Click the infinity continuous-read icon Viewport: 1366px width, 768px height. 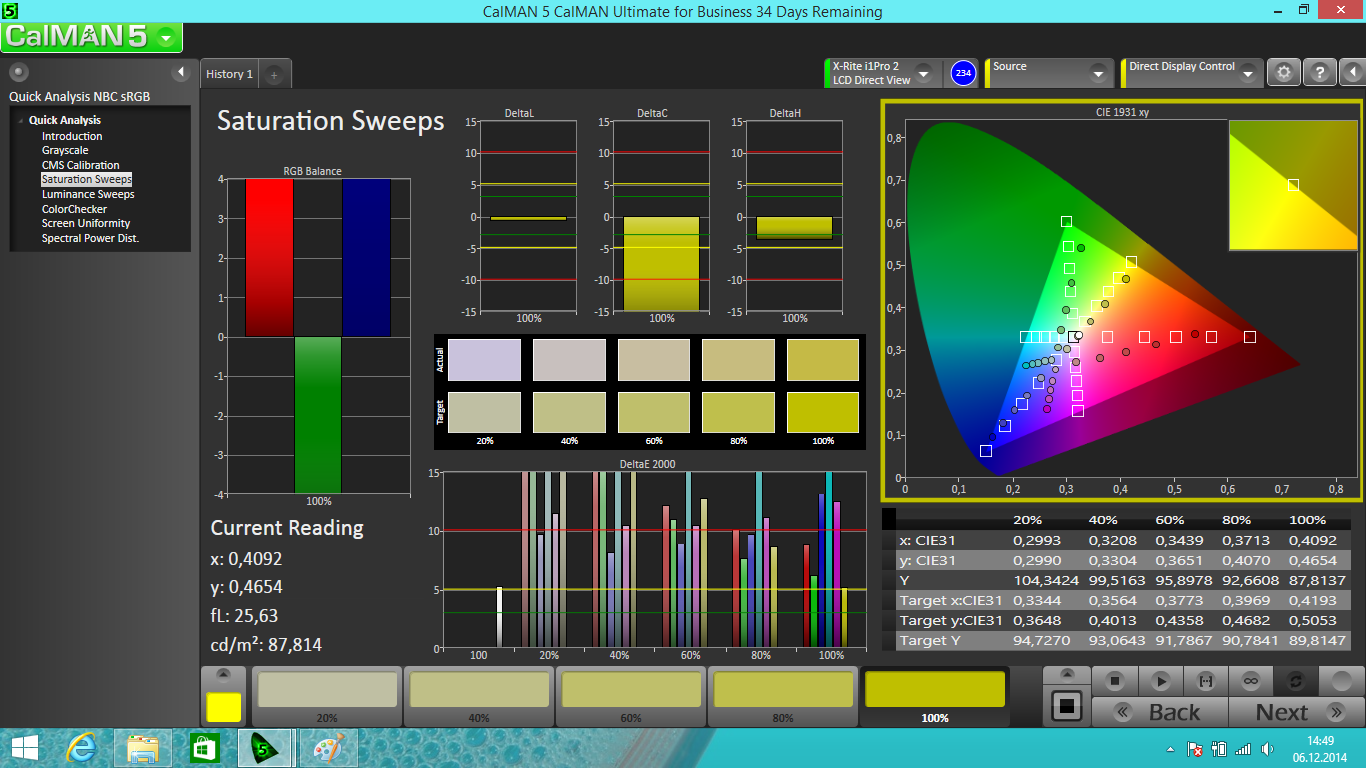1250,681
